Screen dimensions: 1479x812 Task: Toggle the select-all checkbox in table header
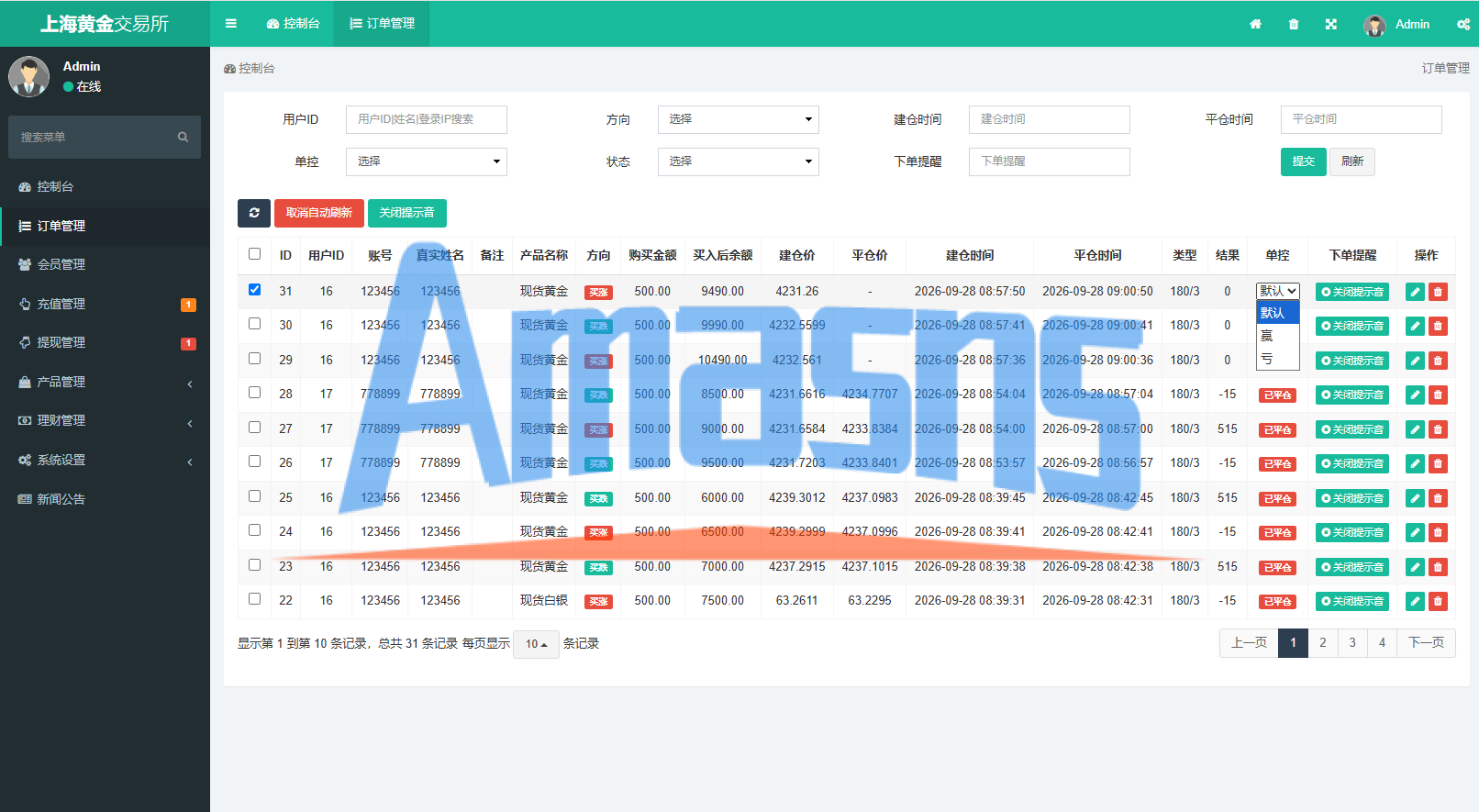tap(254, 254)
